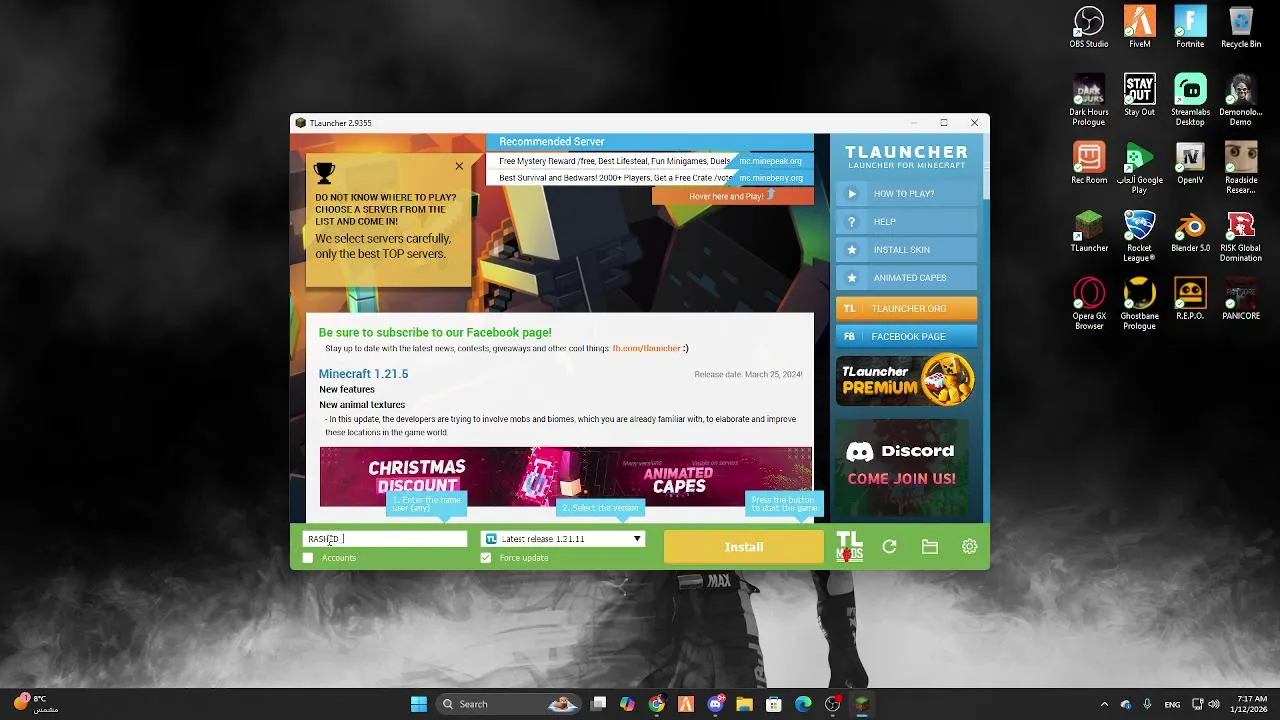Click the yellow Install button
Screen dimensions: 1280x720
click(743, 547)
